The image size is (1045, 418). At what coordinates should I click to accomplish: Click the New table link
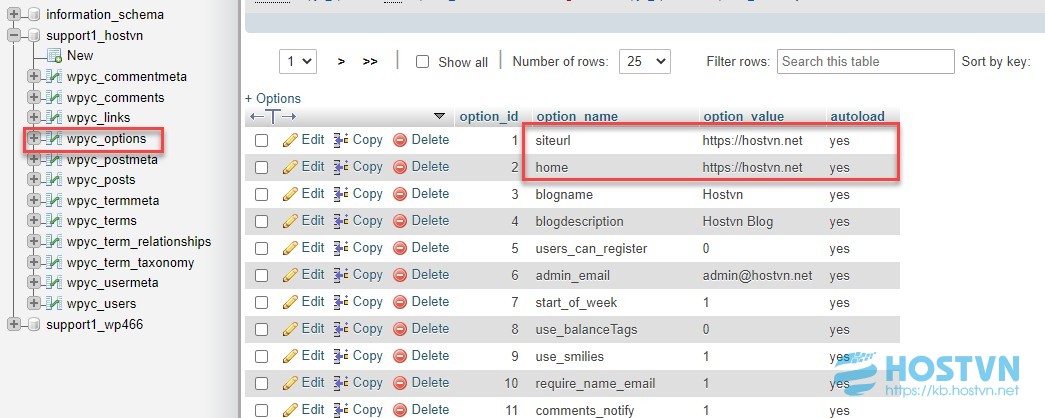[x=80, y=55]
